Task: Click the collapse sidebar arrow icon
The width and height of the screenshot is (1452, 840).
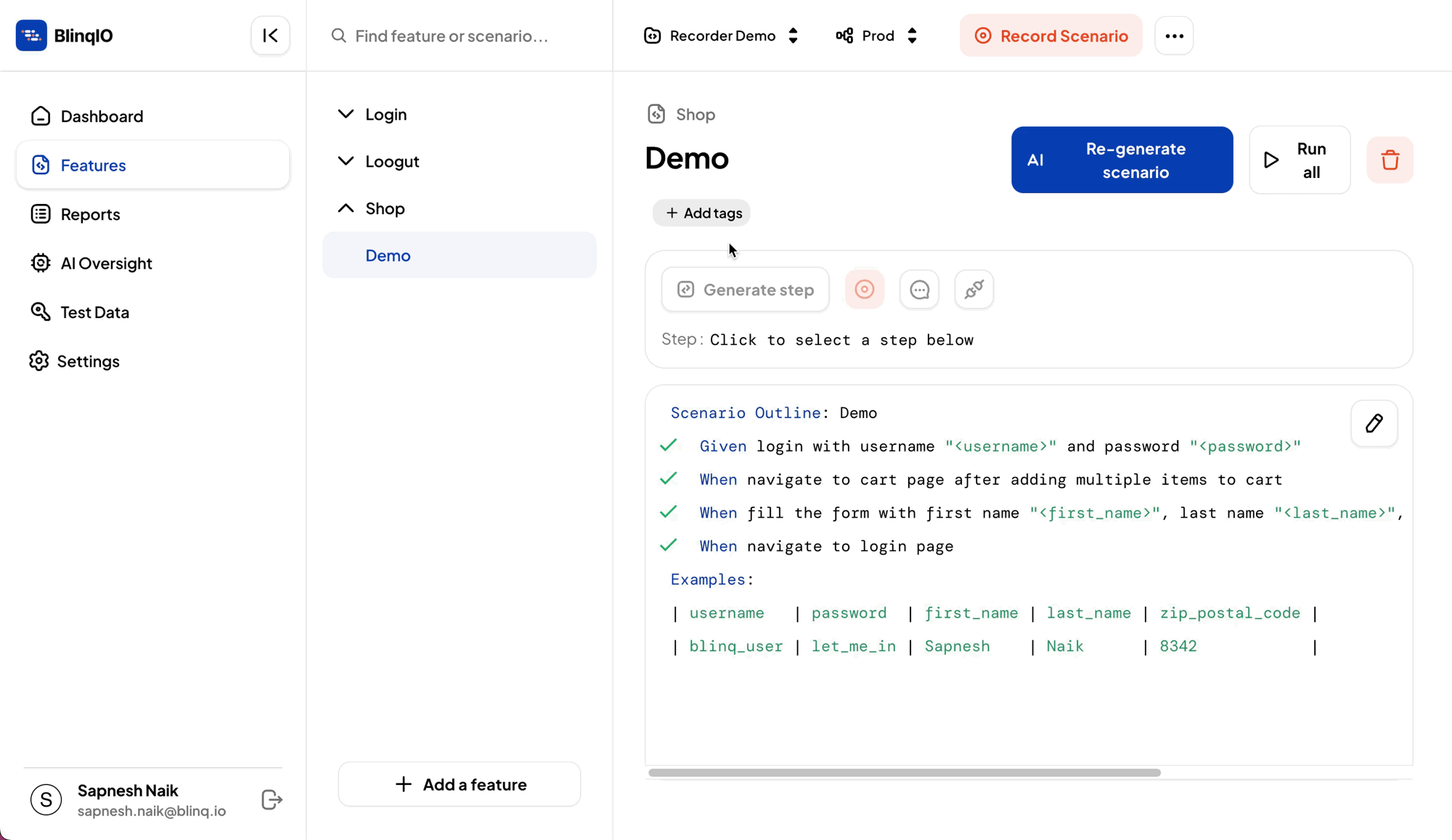Action: 270,36
